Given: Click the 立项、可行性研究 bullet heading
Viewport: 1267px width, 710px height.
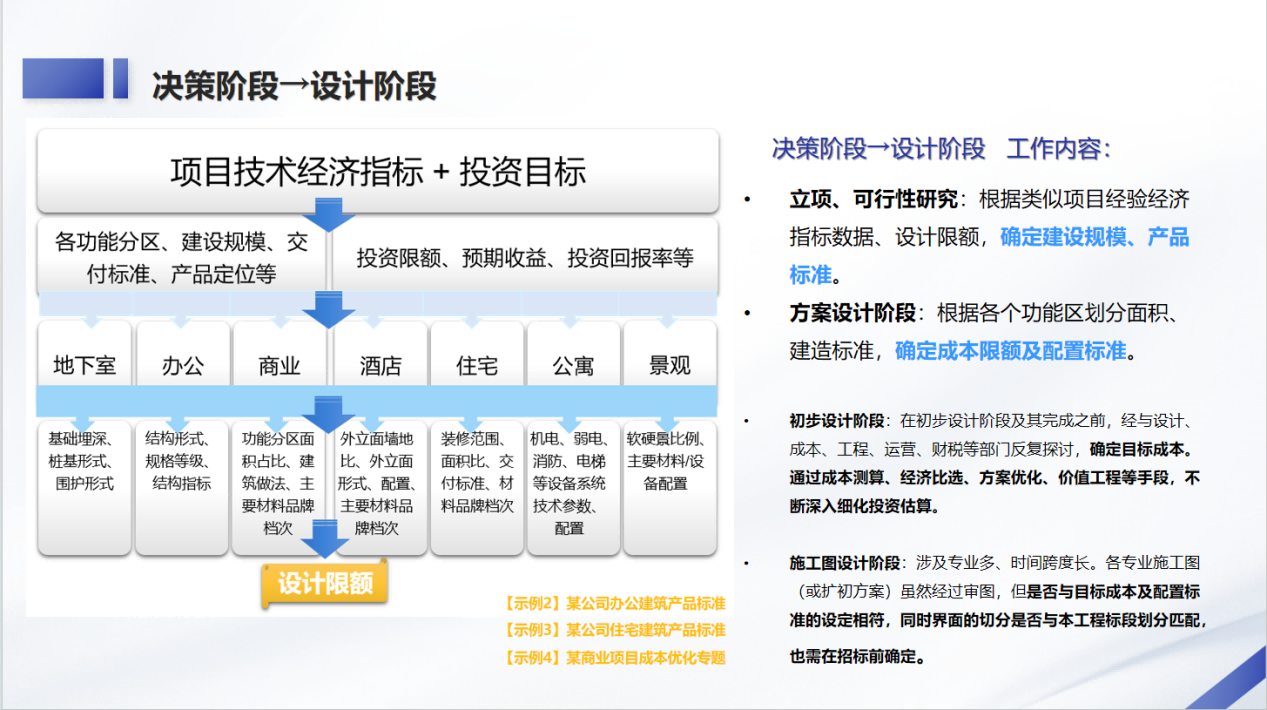Looking at the screenshot, I should coord(873,199).
